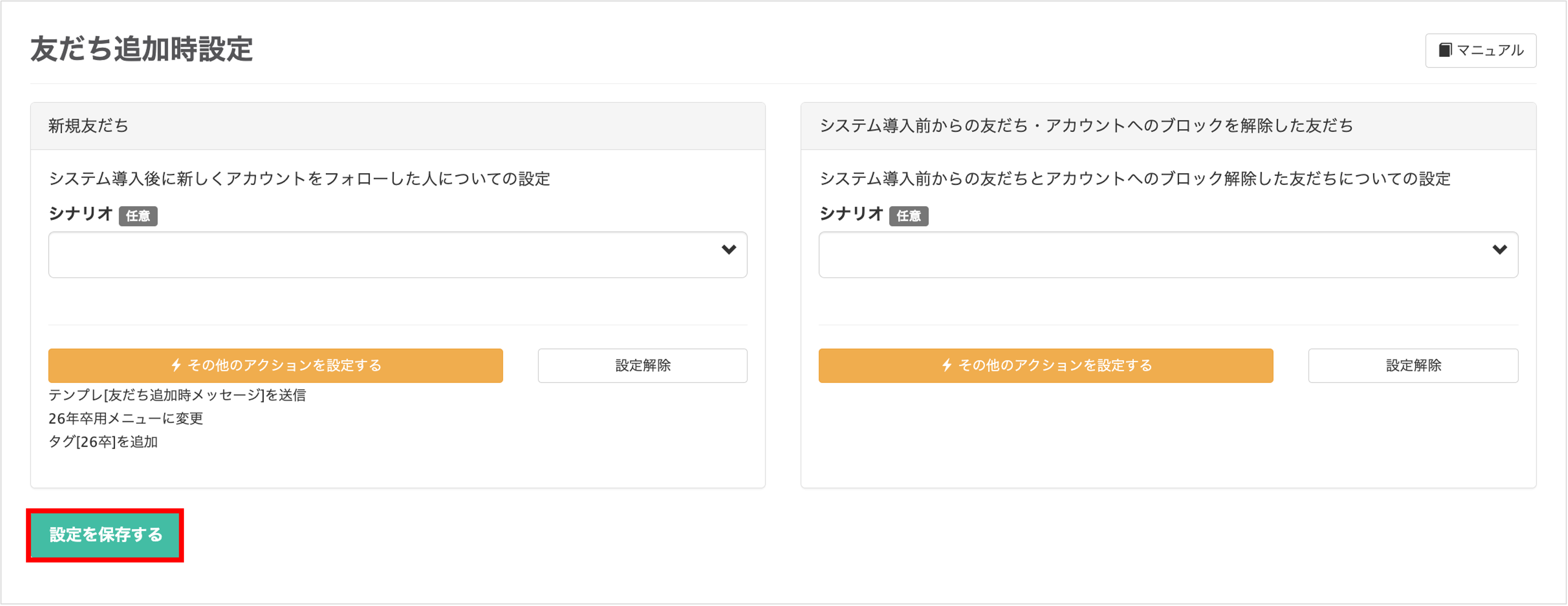This screenshot has width=1568, height=606.
Task: Open the マニュアル manual button
Action: tap(1480, 51)
